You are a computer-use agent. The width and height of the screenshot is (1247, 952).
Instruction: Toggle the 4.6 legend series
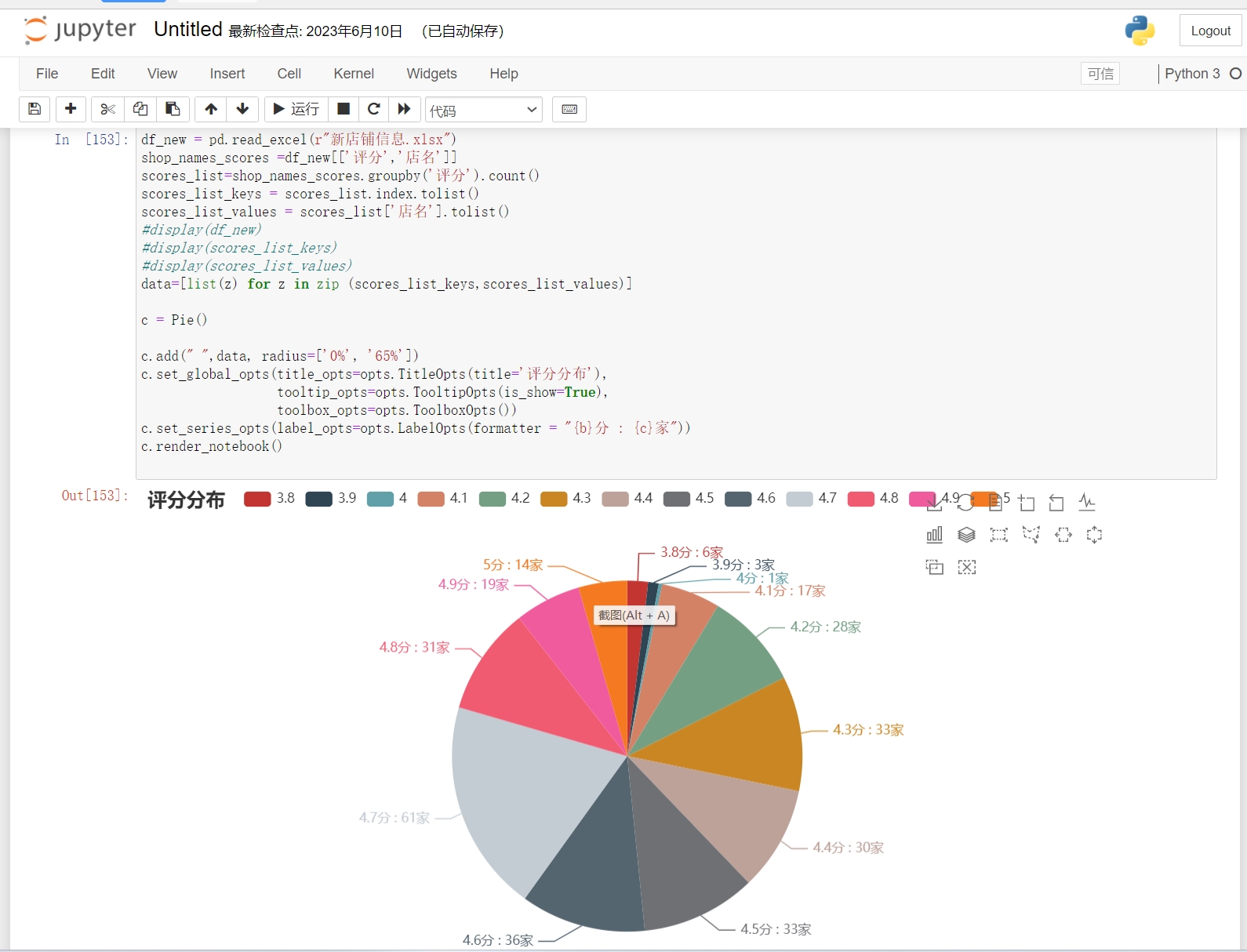click(750, 499)
